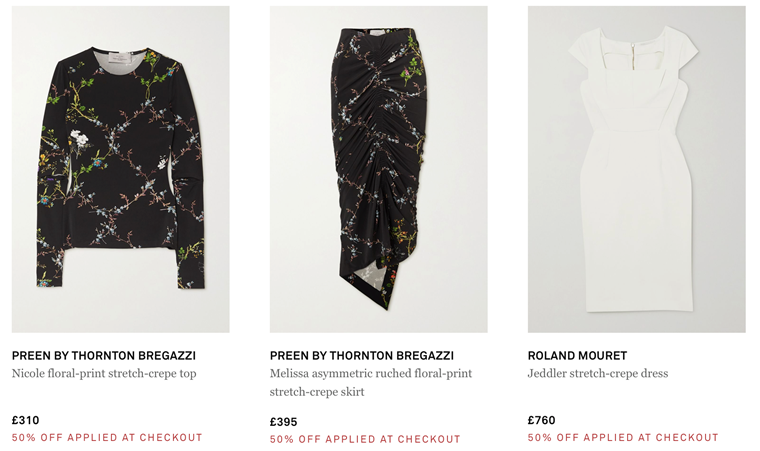The width and height of the screenshot is (760, 451).
Task: Click the 50% off notice under £395
Action: tap(364, 439)
